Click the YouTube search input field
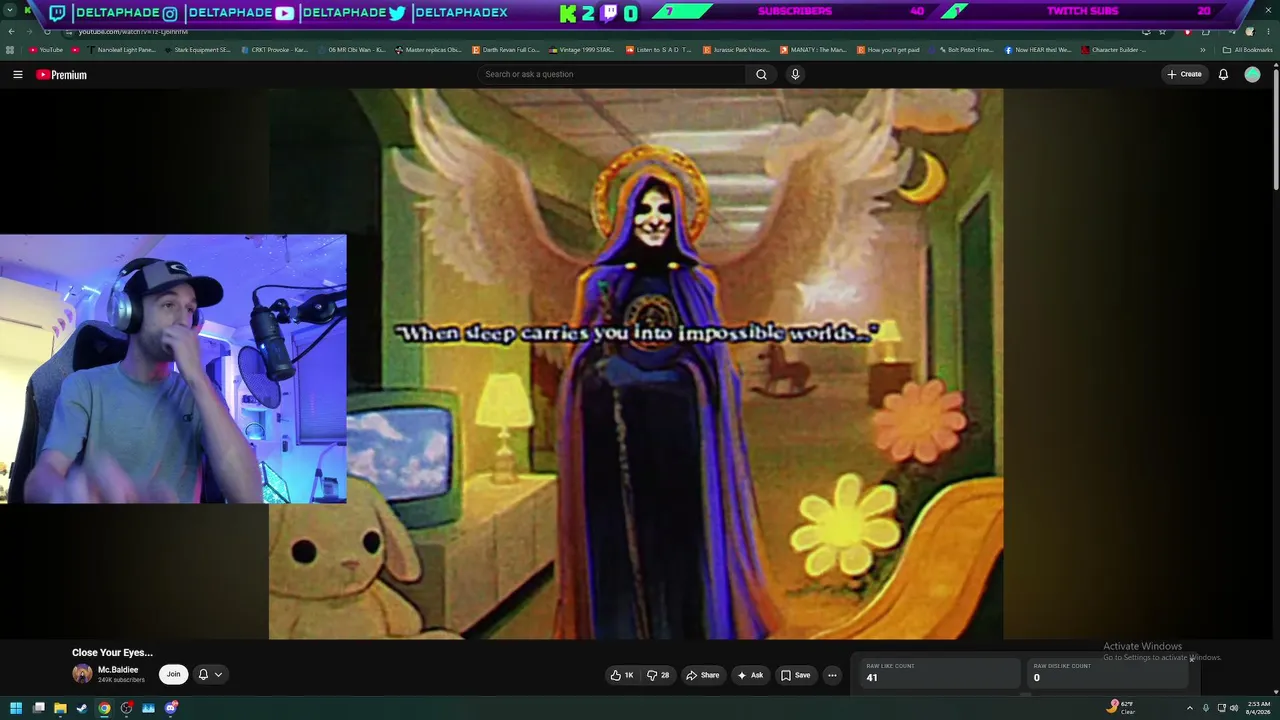Image resolution: width=1280 pixels, height=720 pixels. coord(612,74)
